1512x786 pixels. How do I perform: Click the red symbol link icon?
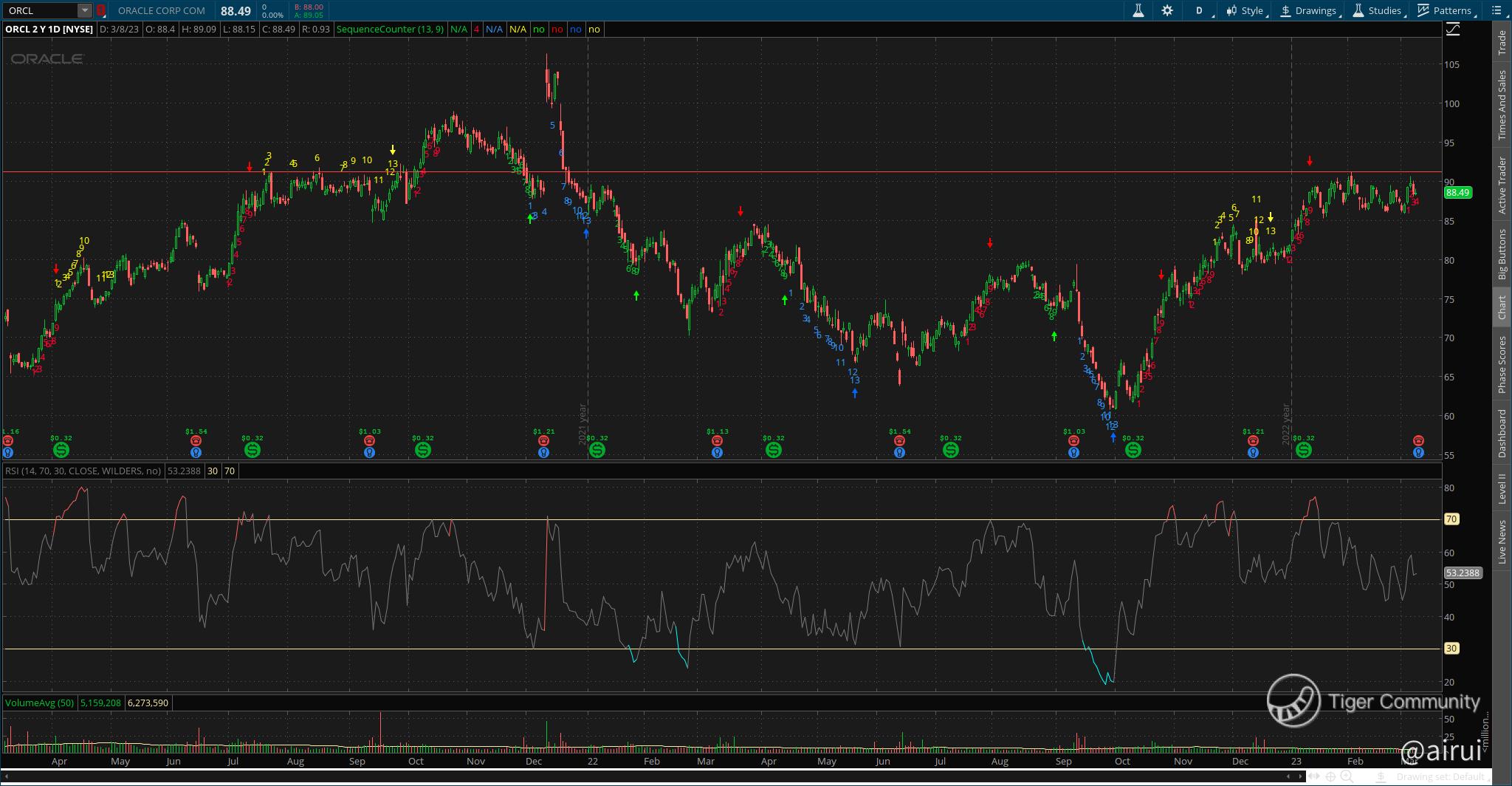pos(101,11)
